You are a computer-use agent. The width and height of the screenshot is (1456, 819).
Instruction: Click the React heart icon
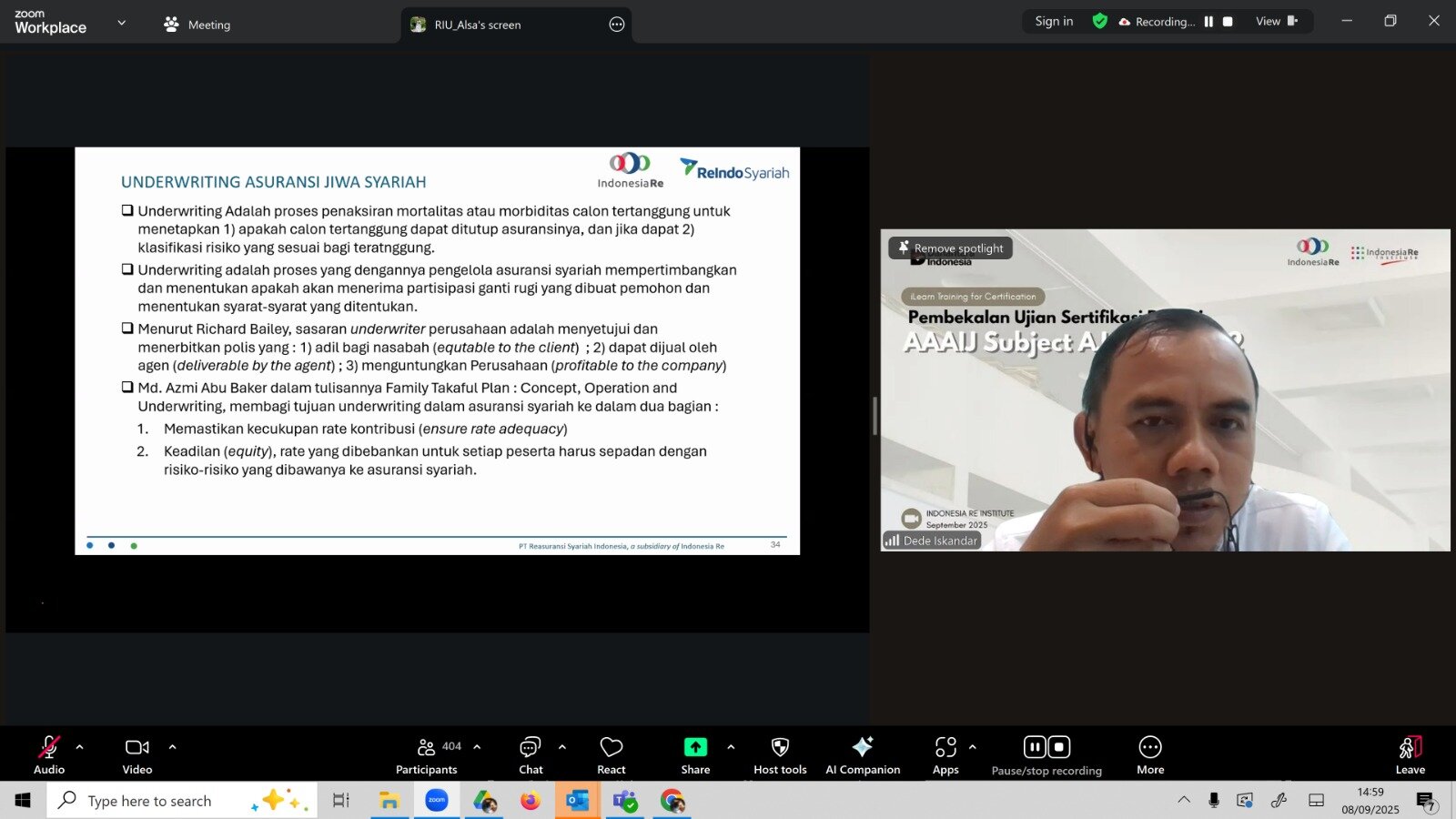612,754
